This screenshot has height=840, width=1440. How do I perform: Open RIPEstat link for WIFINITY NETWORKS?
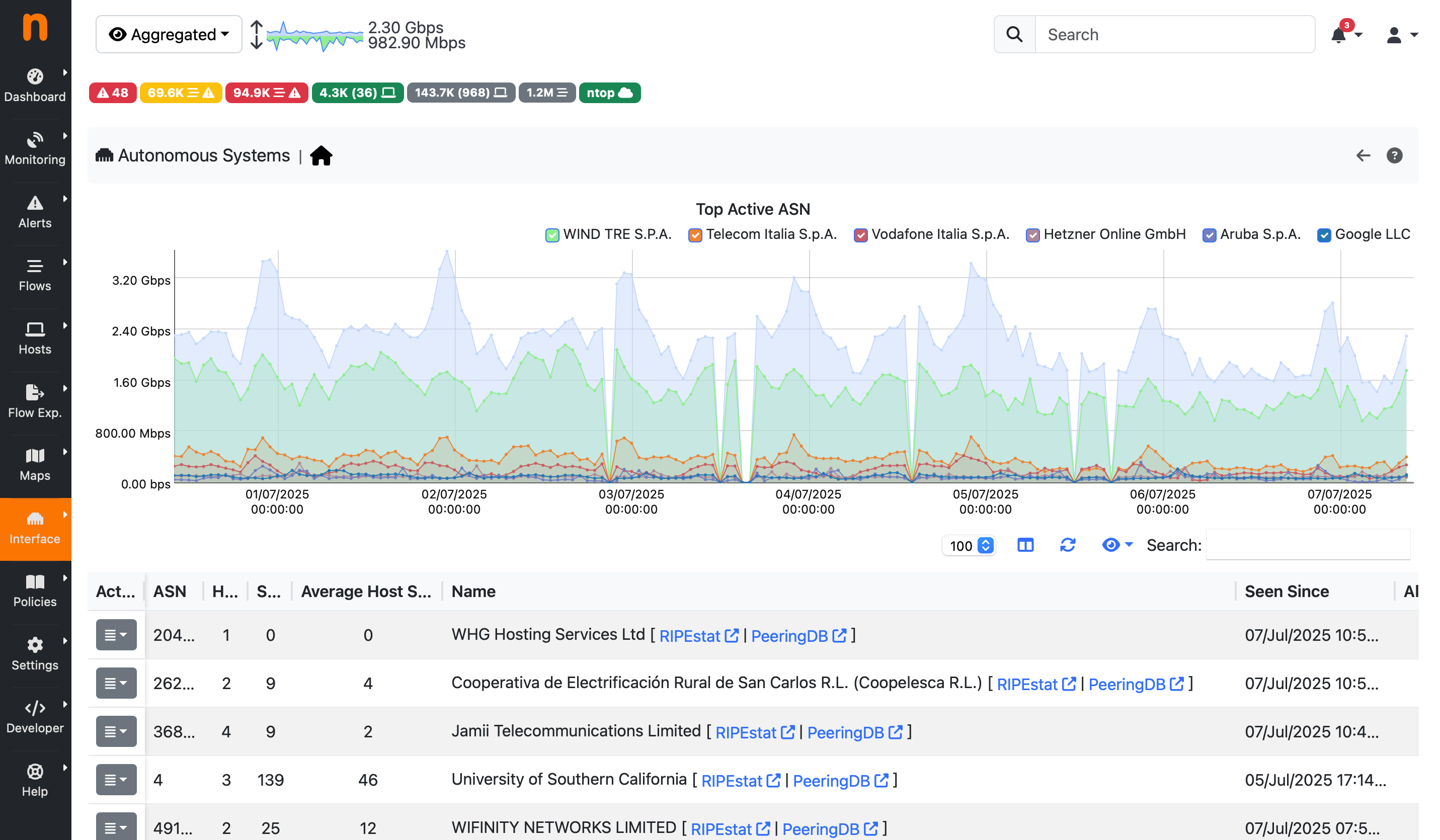coord(730,828)
